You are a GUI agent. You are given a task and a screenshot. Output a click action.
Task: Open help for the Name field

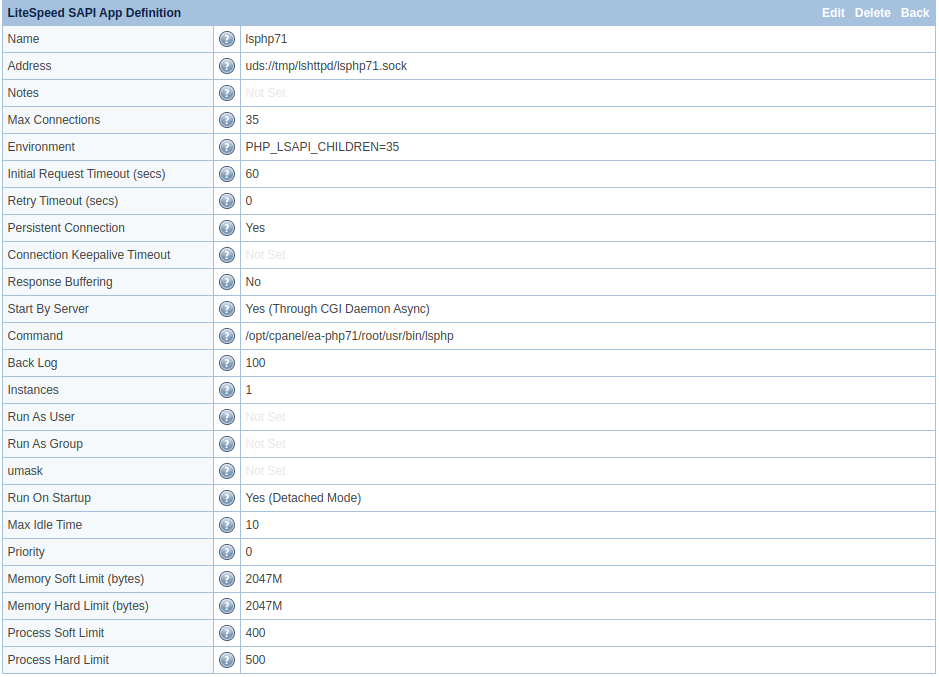pyautogui.click(x=227, y=39)
